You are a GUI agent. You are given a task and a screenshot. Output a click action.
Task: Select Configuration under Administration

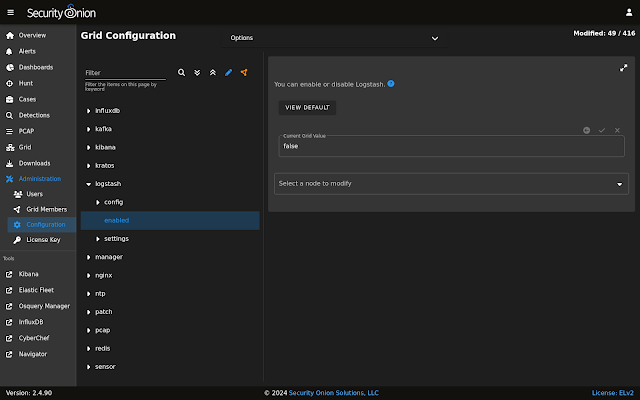tap(42, 224)
